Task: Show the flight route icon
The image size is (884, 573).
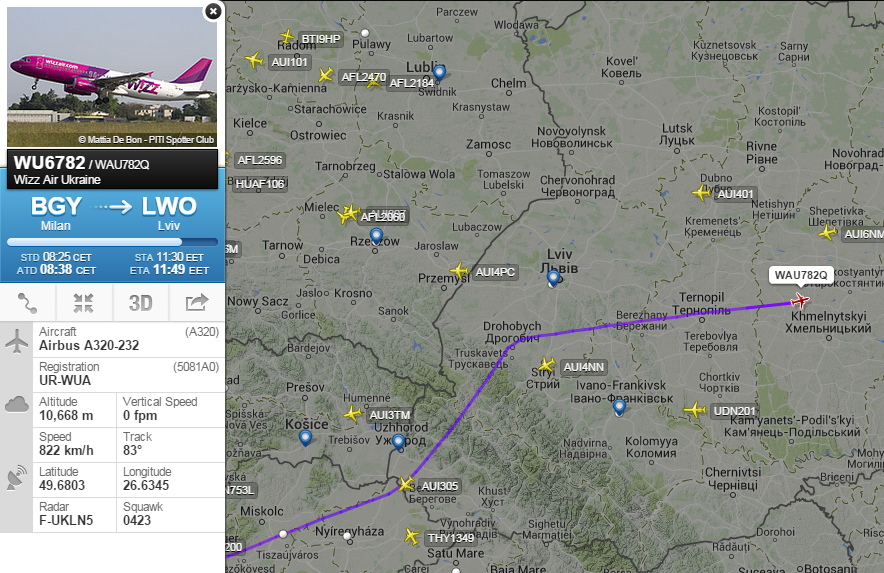Action: click(x=28, y=303)
